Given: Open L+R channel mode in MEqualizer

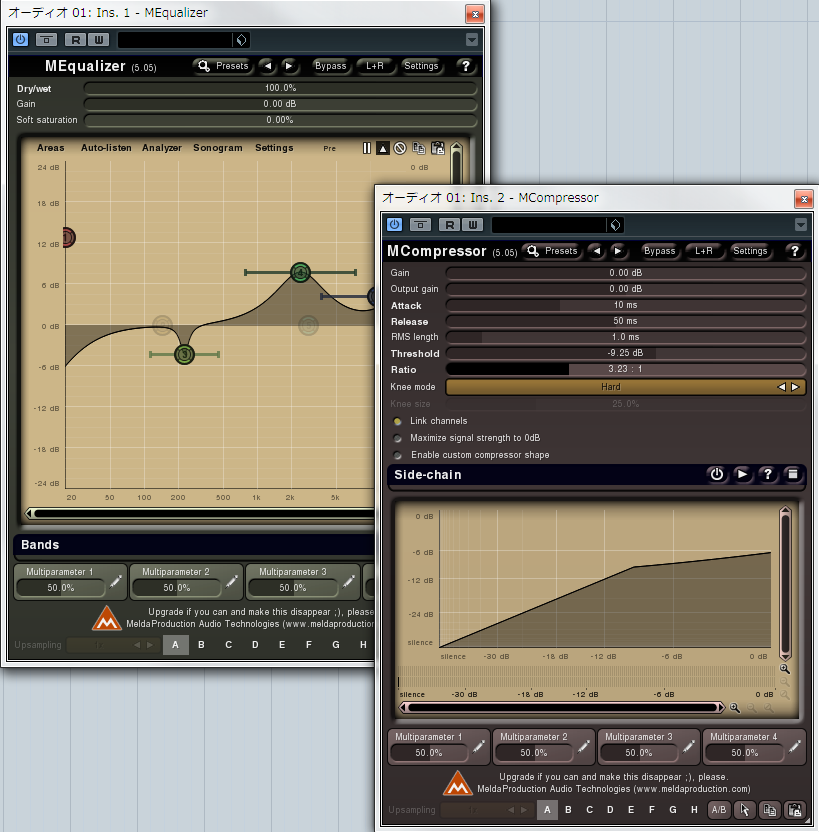Looking at the screenshot, I should click(x=375, y=66).
